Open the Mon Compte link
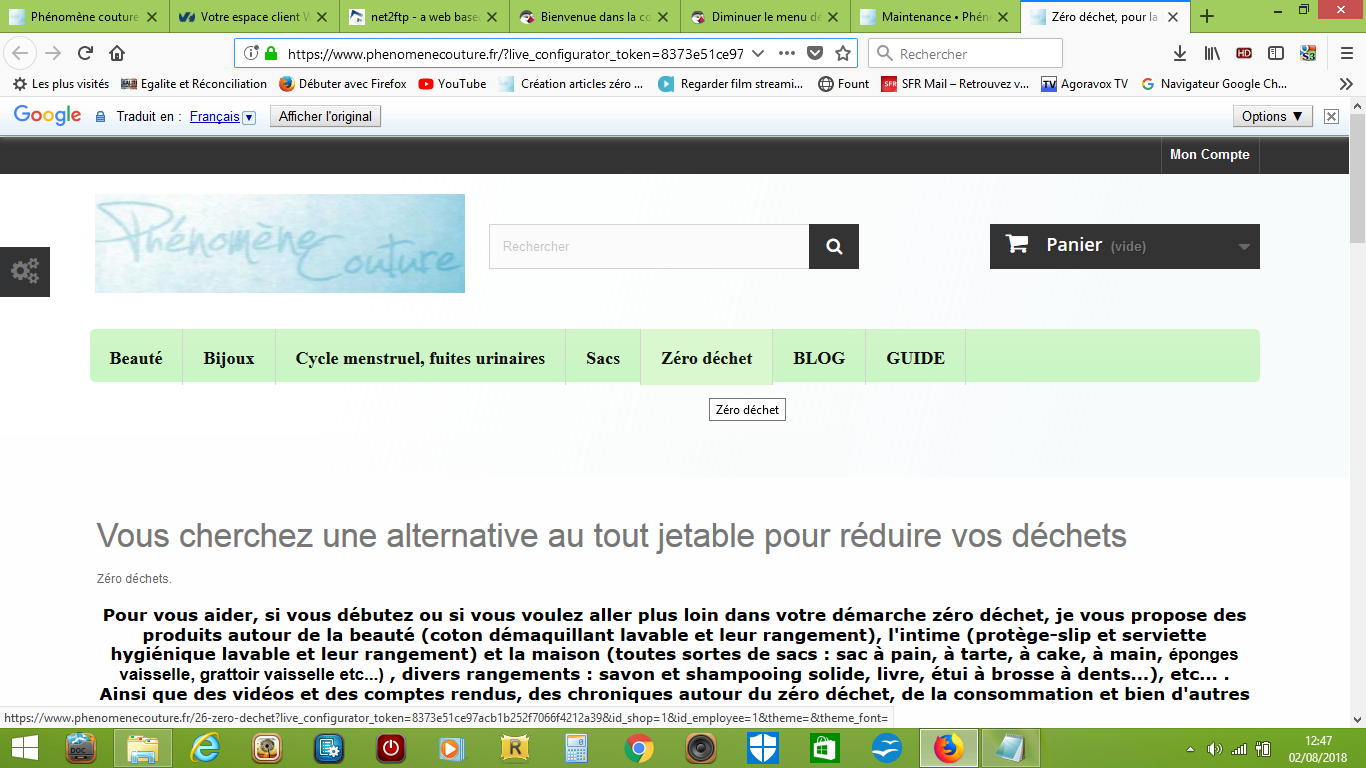Screen dimensions: 1366x768 click(1210, 155)
